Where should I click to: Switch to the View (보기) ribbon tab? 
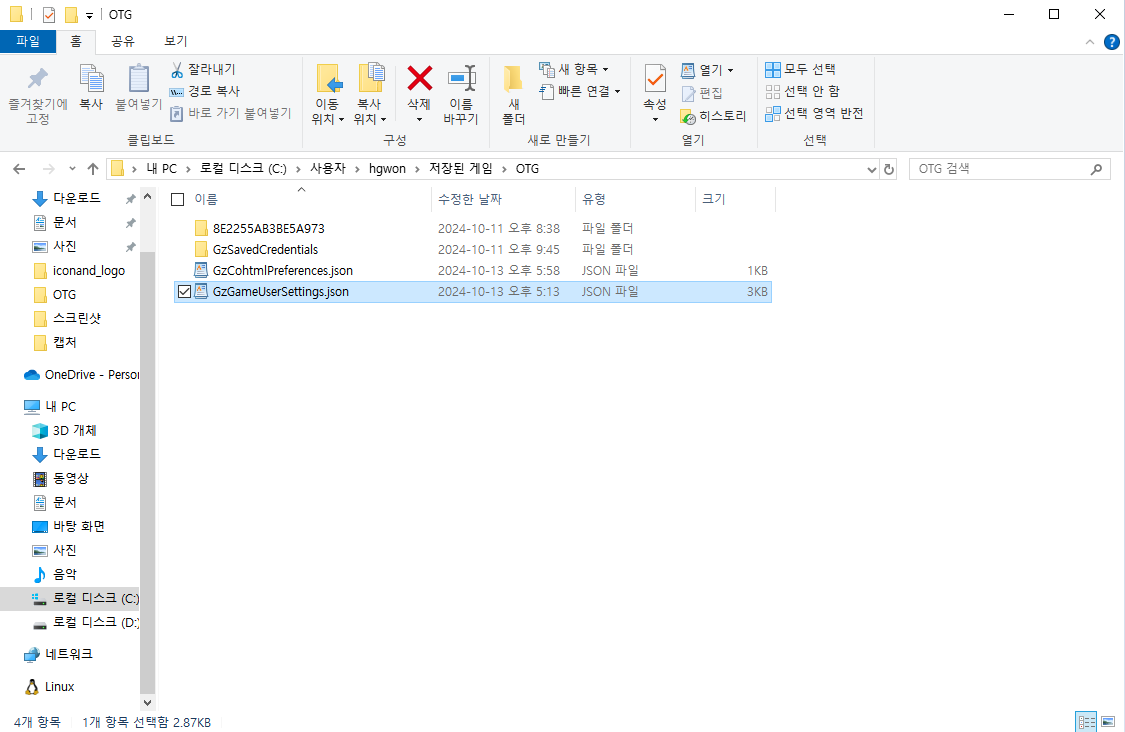point(176,41)
